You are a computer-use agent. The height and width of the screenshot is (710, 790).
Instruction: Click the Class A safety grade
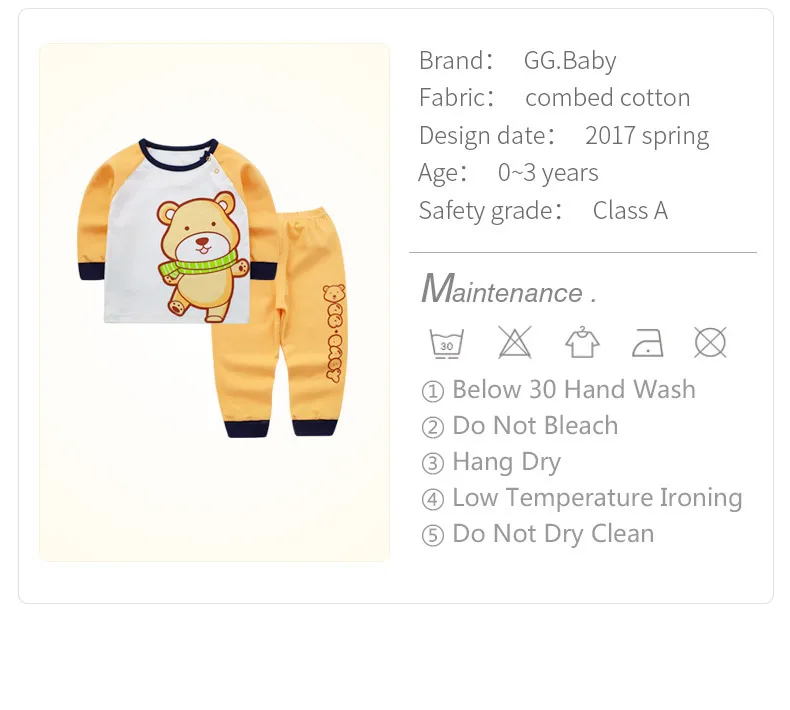click(x=630, y=210)
